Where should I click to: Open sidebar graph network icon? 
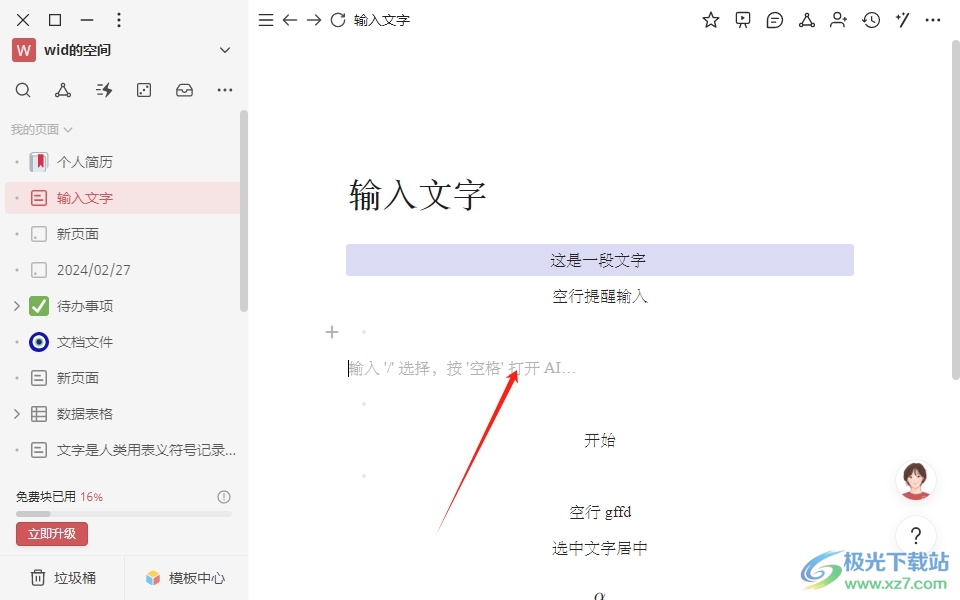tap(62, 91)
